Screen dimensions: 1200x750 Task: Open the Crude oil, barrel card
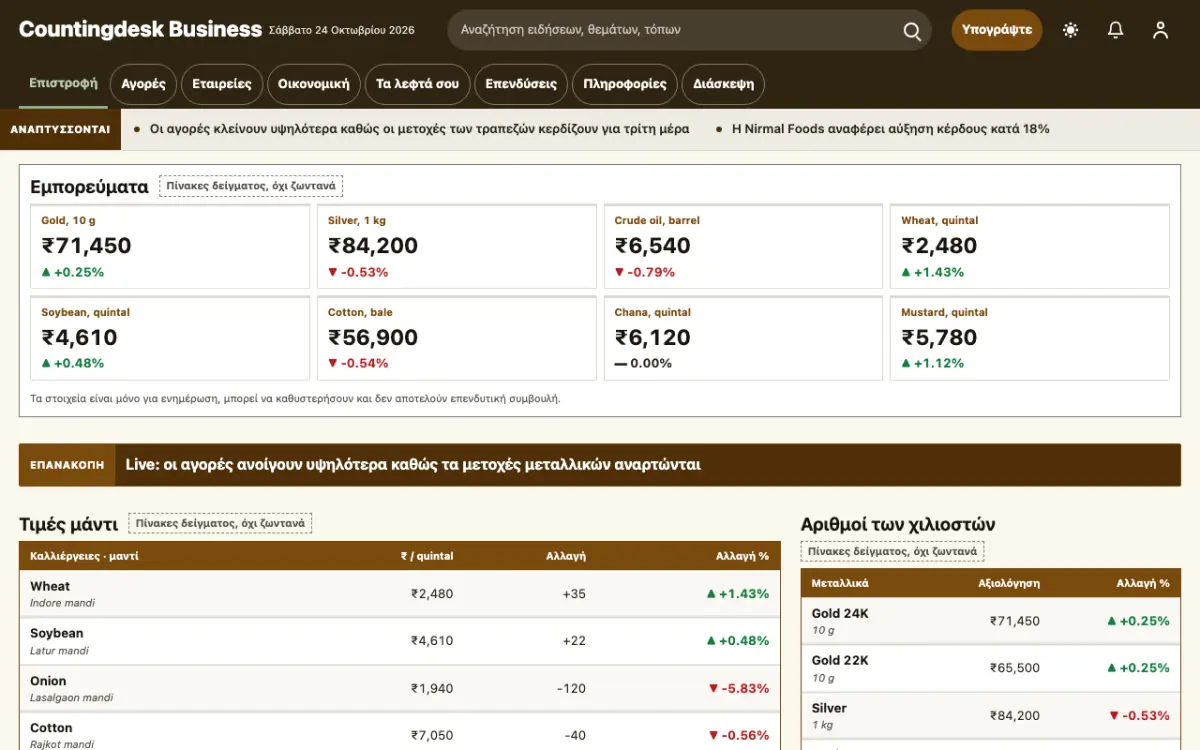743,246
